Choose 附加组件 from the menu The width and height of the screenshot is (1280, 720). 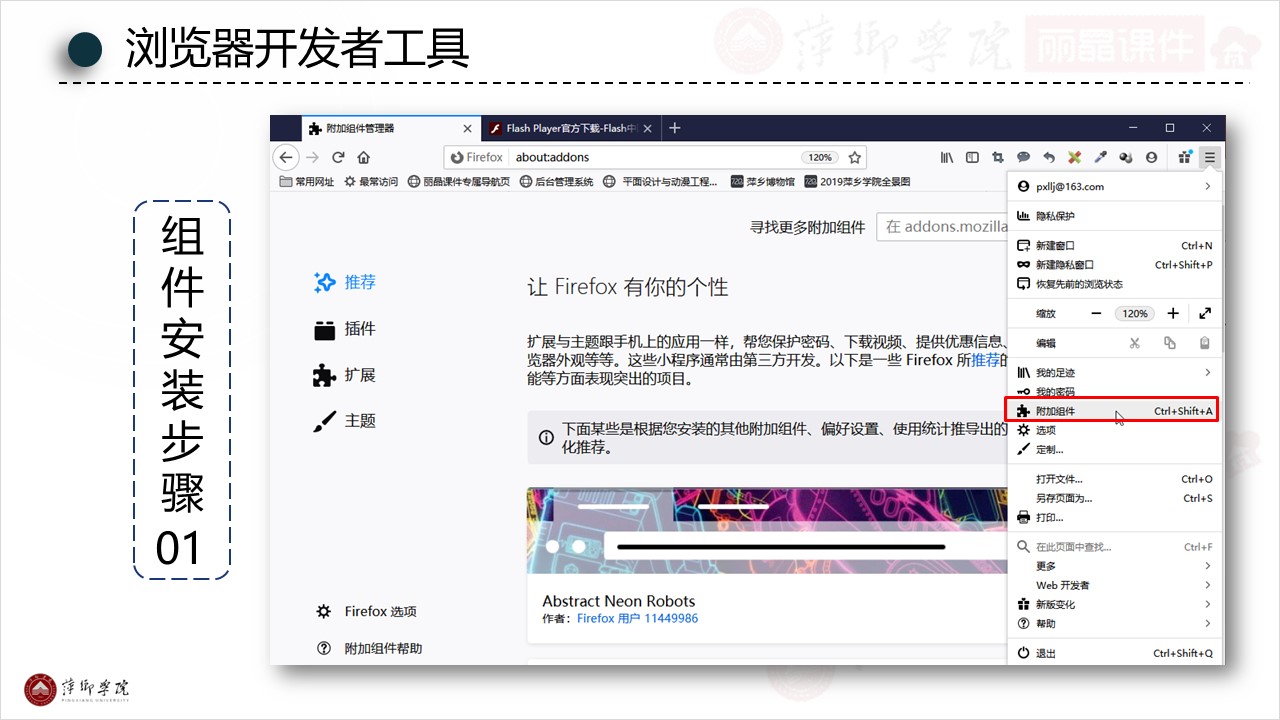click(1114, 411)
